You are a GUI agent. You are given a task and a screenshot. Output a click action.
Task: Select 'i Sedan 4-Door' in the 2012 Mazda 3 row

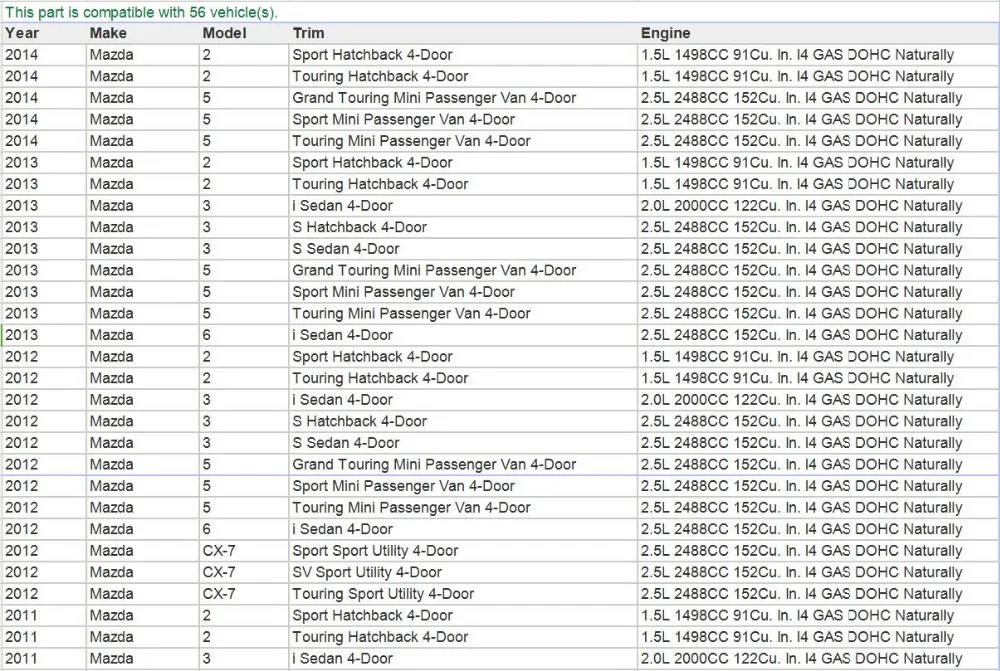point(342,401)
